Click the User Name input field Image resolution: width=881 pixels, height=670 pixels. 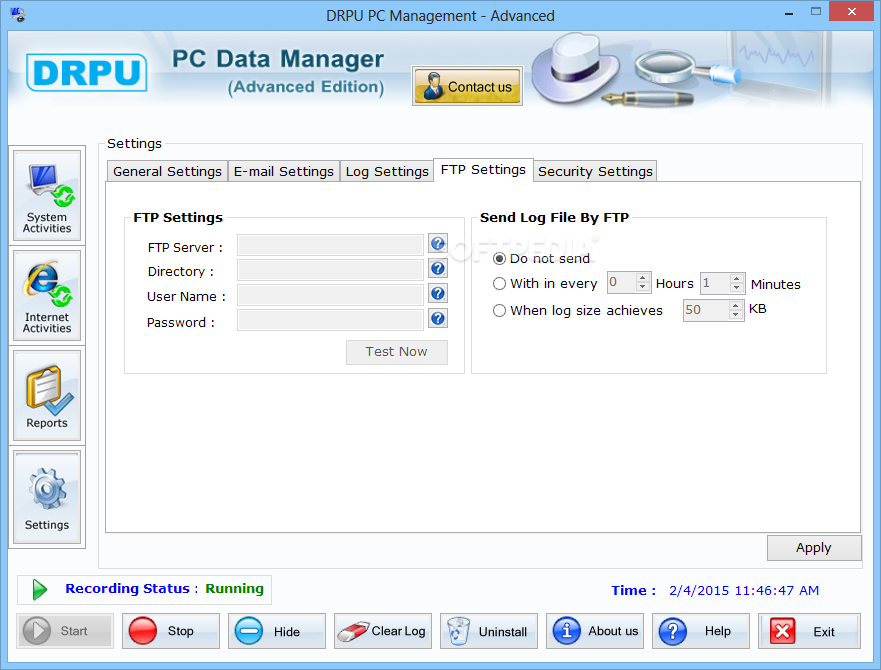330,295
